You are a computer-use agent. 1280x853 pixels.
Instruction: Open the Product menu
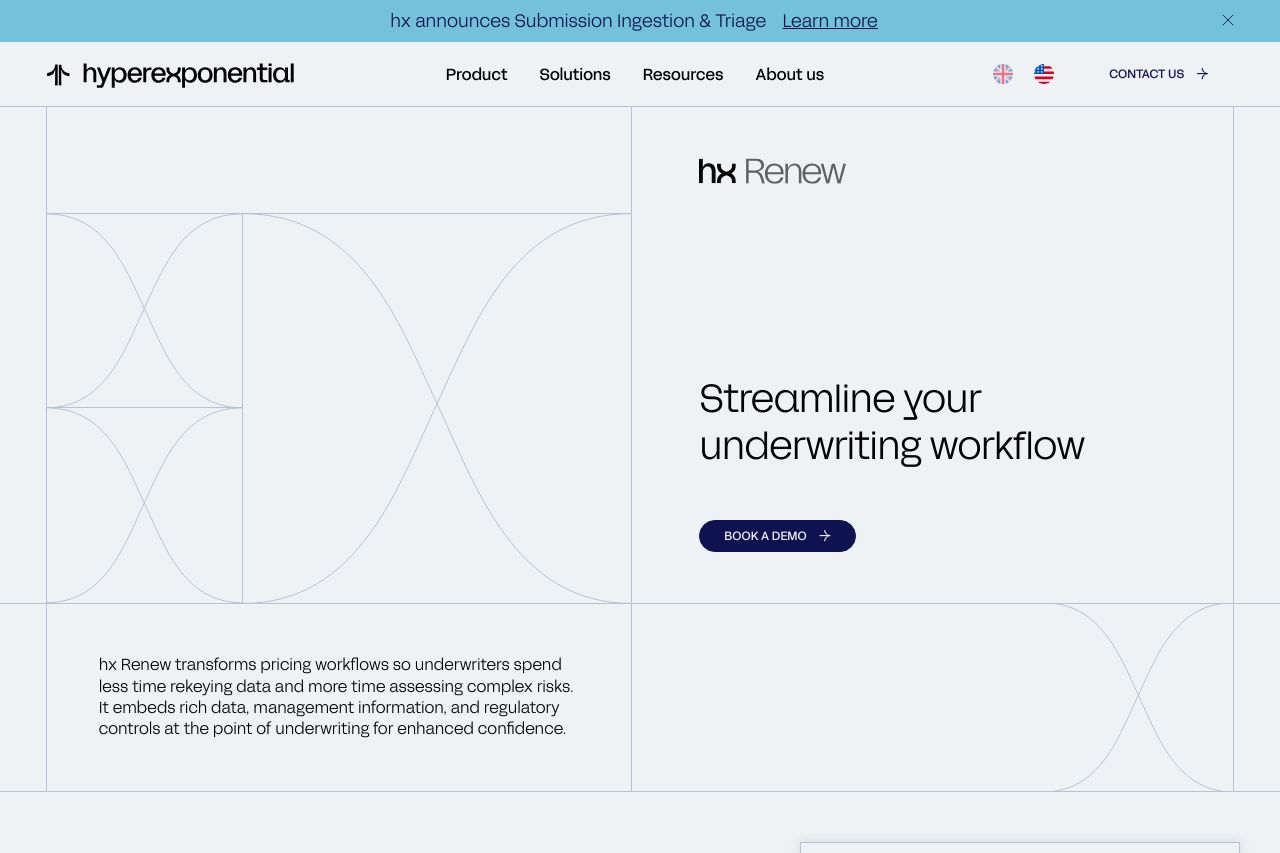click(476, 74)
